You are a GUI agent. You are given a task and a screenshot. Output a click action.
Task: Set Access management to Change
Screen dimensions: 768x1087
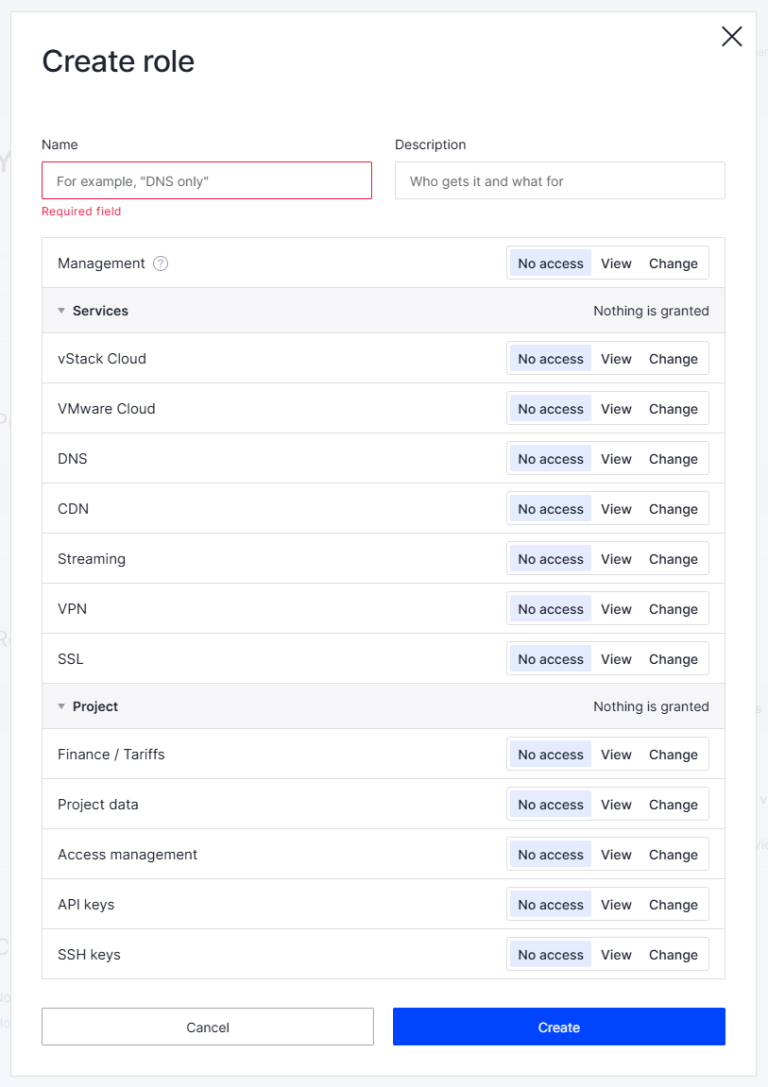tap(673, 854)
